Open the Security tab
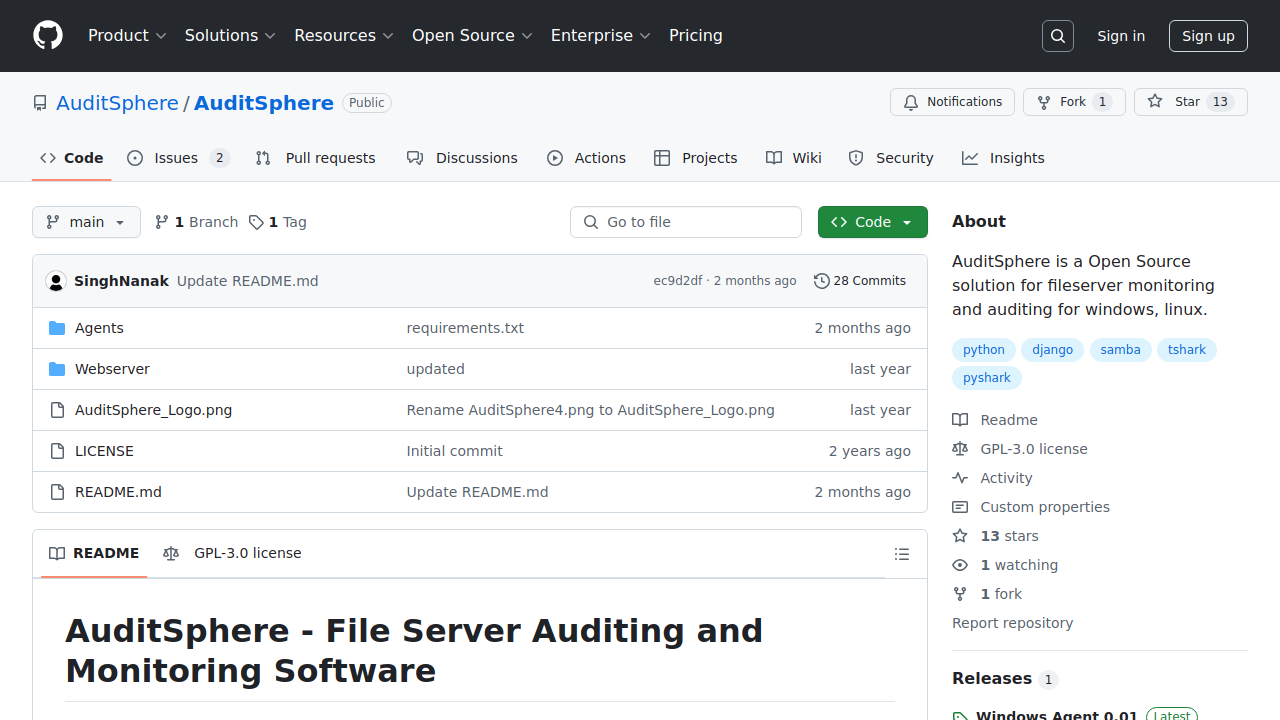 890,158
